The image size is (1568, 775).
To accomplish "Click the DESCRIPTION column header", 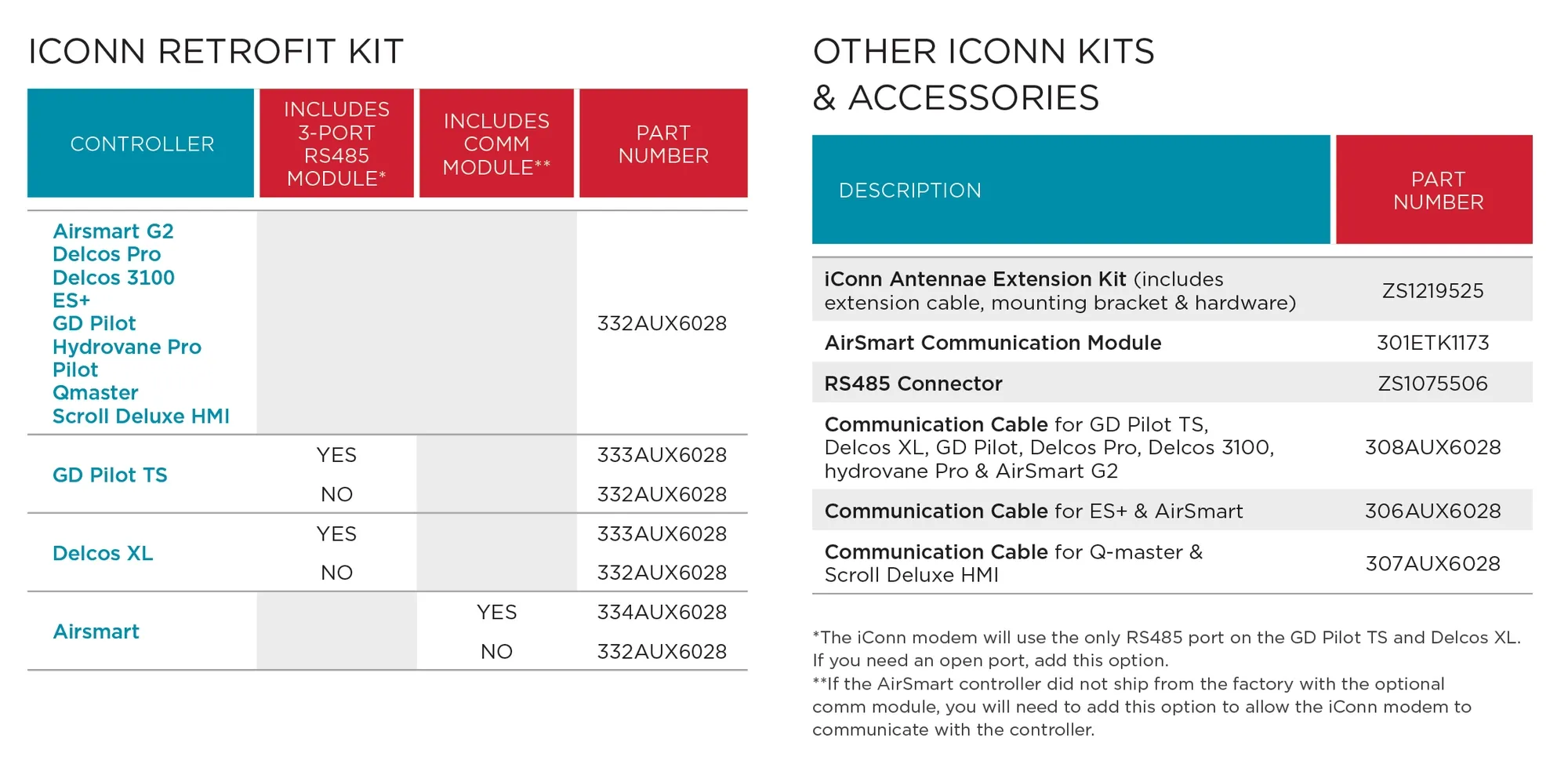I will [x=909, y=191].
